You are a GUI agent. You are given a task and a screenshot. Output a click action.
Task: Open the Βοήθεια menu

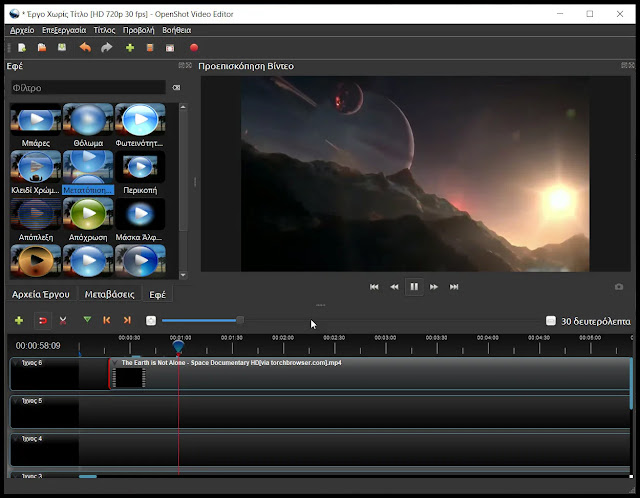point(177,30)
